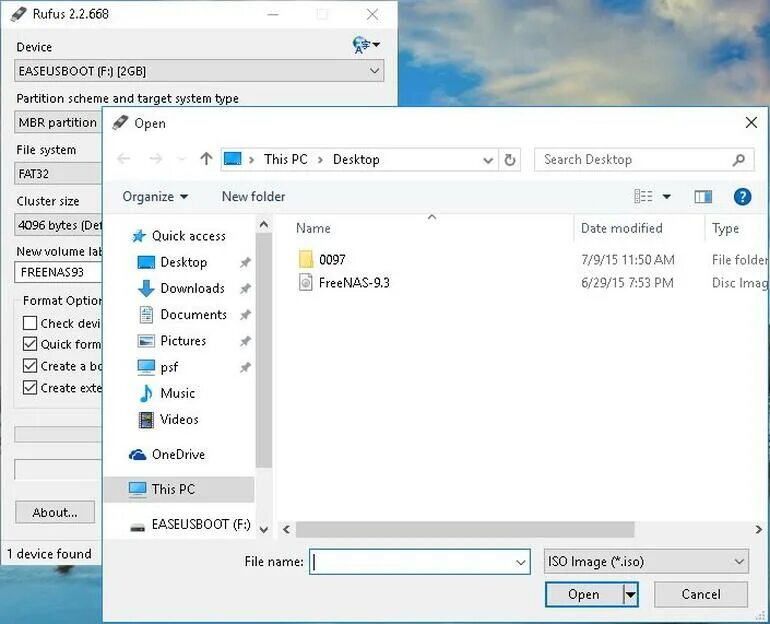Click This PC in the address breadcrumb
Screen dimensions: 770x624
(x=286, y=160)
